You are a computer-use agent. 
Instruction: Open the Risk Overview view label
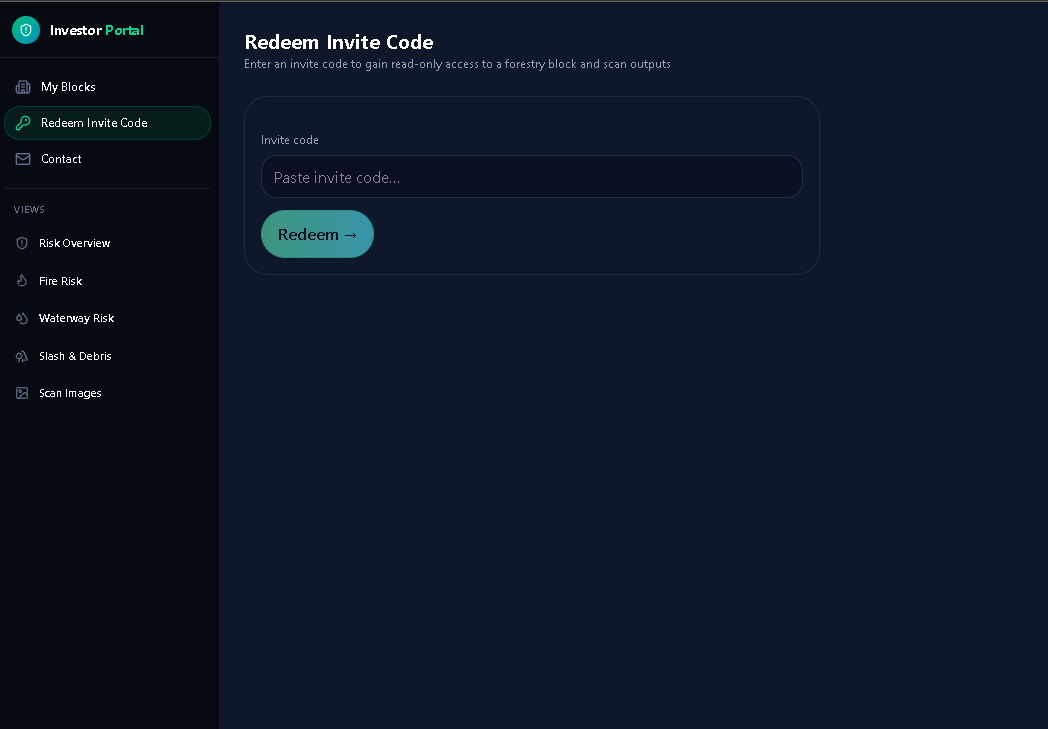75,243
